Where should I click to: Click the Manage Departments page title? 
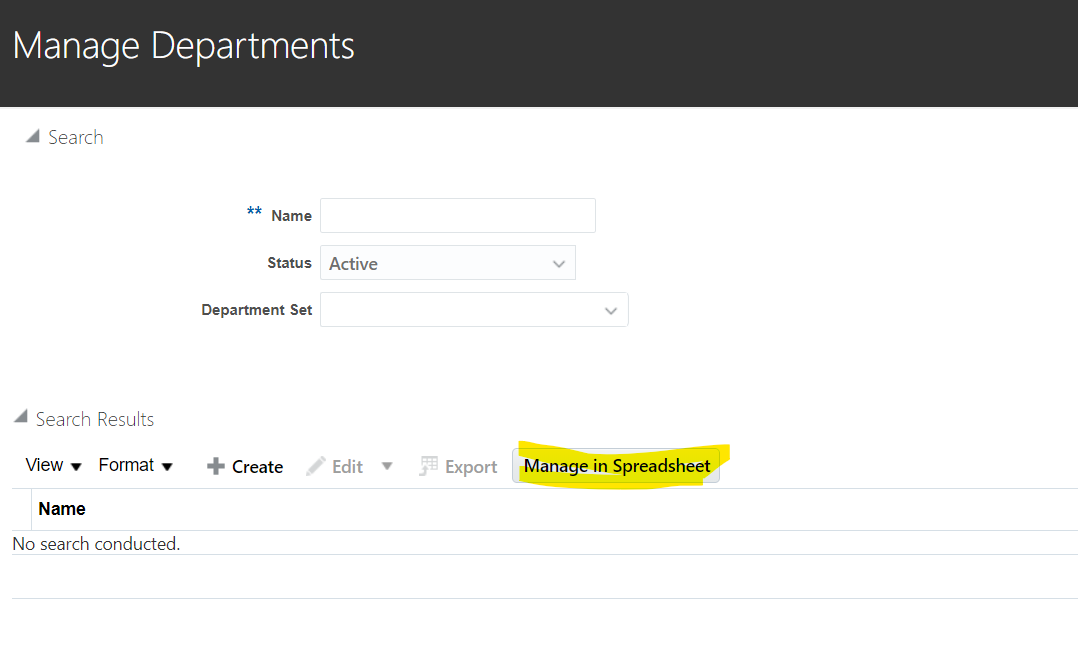[184, 46]
